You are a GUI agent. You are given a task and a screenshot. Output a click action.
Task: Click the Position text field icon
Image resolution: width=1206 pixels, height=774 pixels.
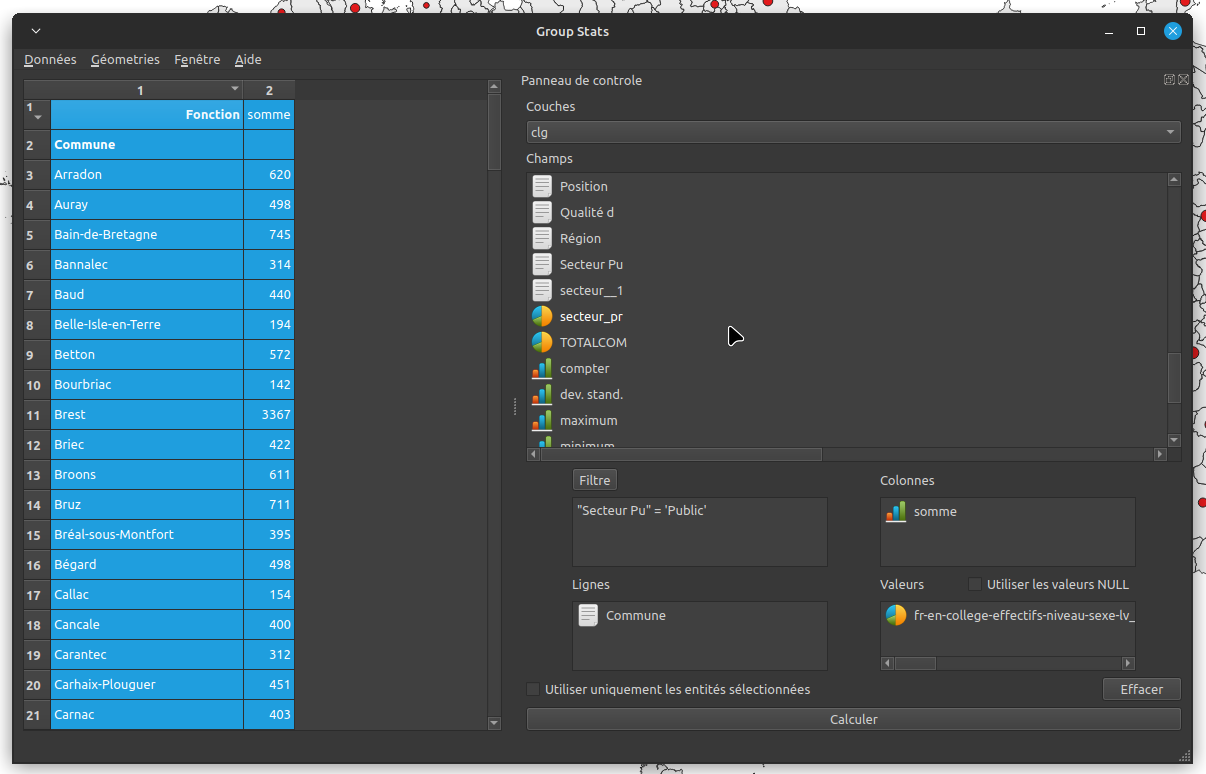point(542,186)
